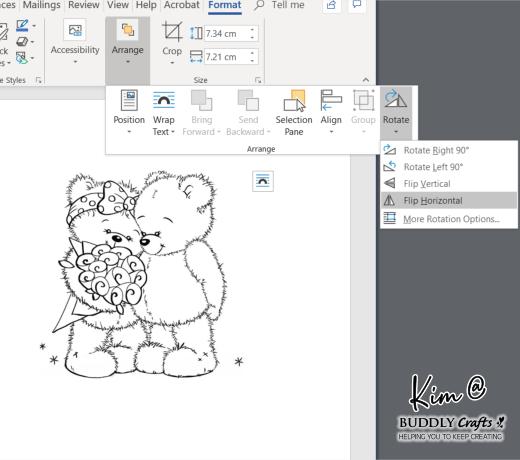Click the Accessibility alt text icon
Screen dimensions: 520x460
(x=75, y=30)
